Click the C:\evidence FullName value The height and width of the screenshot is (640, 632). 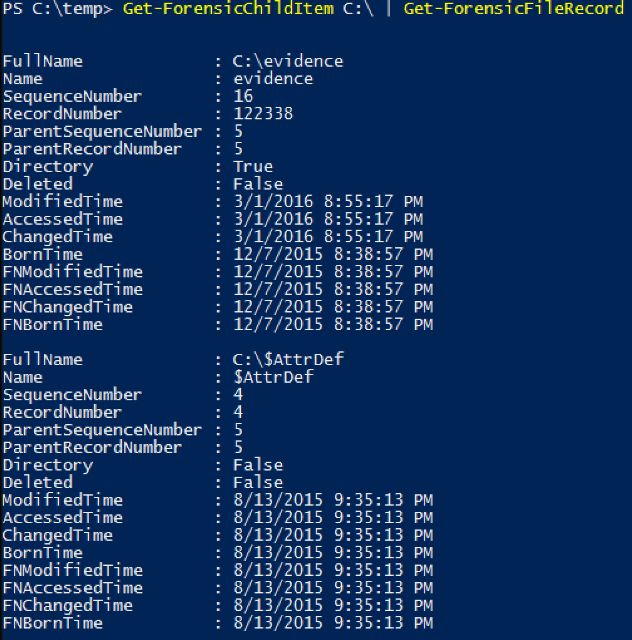[x=288, y=62]
